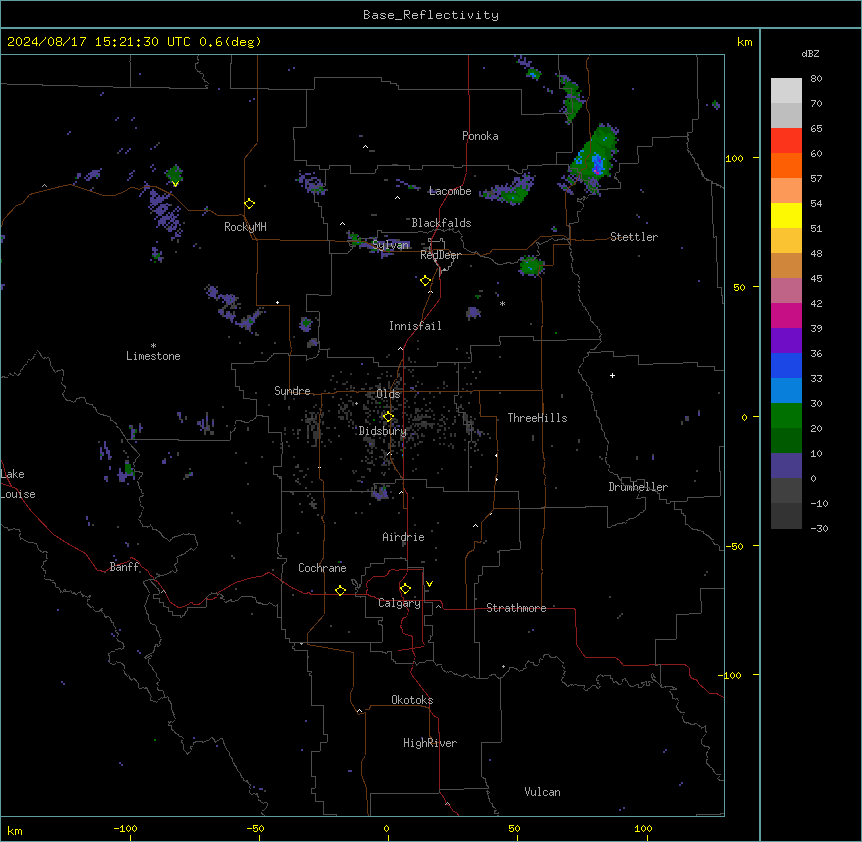Select the Vulcan label

(x=542, y=792)
